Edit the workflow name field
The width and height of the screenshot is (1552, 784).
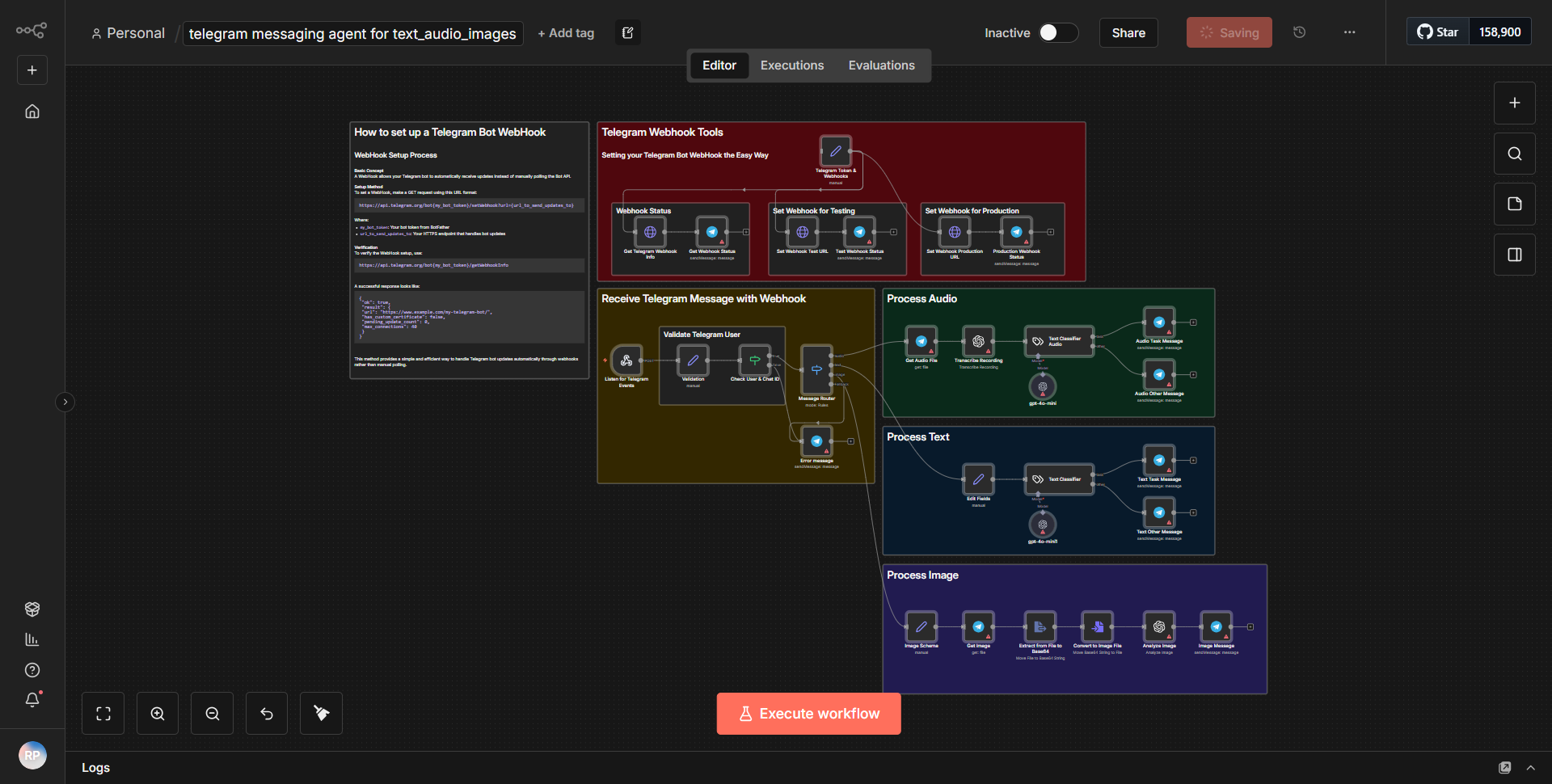tap(352, 33)
